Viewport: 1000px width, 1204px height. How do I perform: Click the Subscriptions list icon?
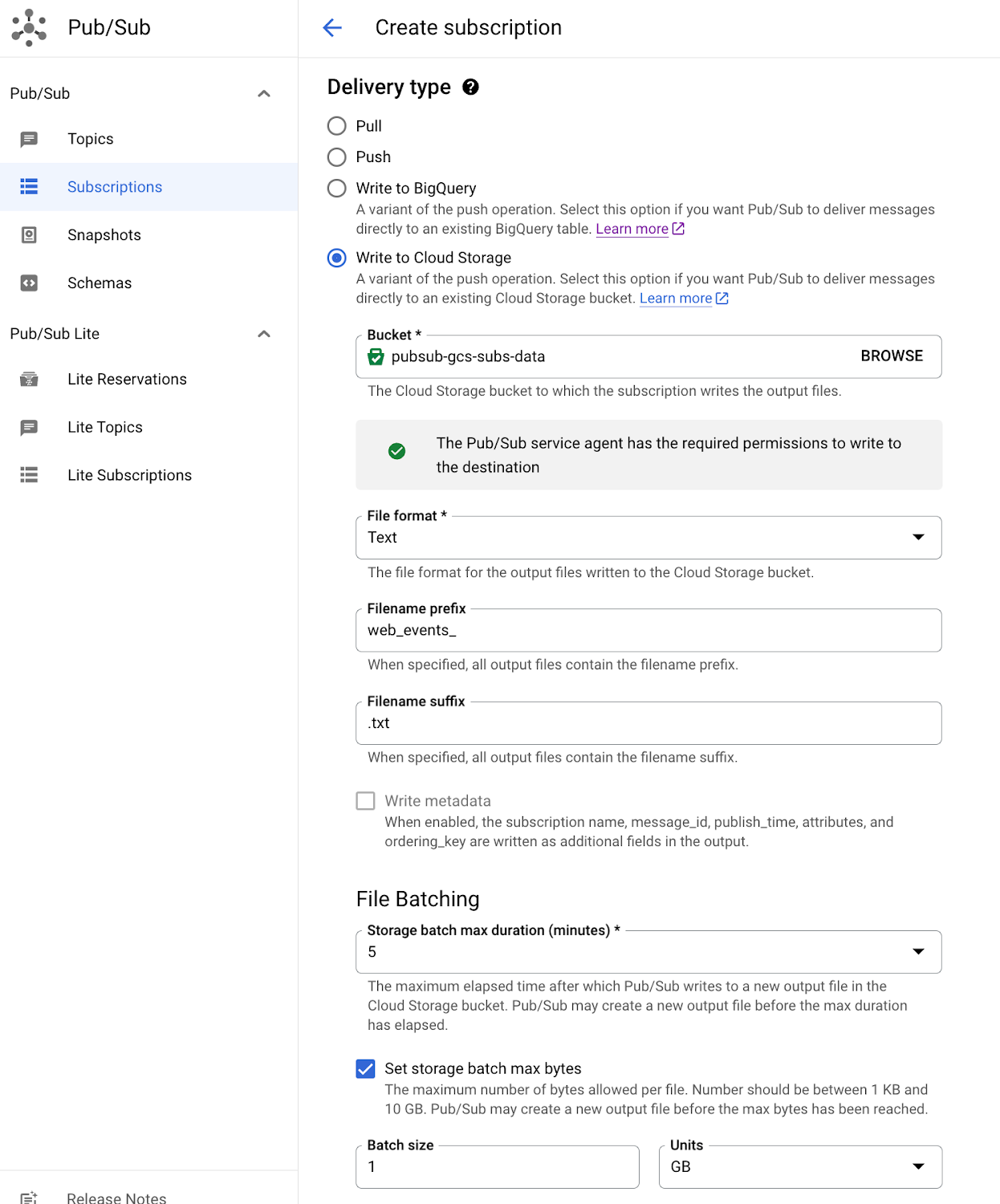point(29,187)
